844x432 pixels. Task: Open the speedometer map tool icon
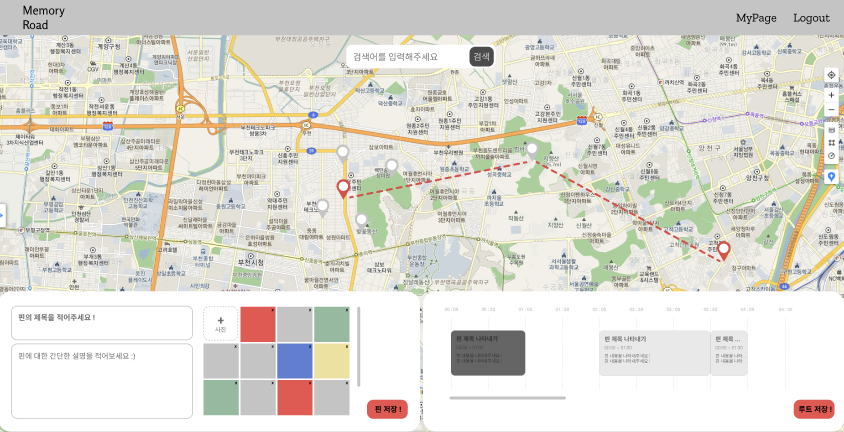(x=831, y=155)
